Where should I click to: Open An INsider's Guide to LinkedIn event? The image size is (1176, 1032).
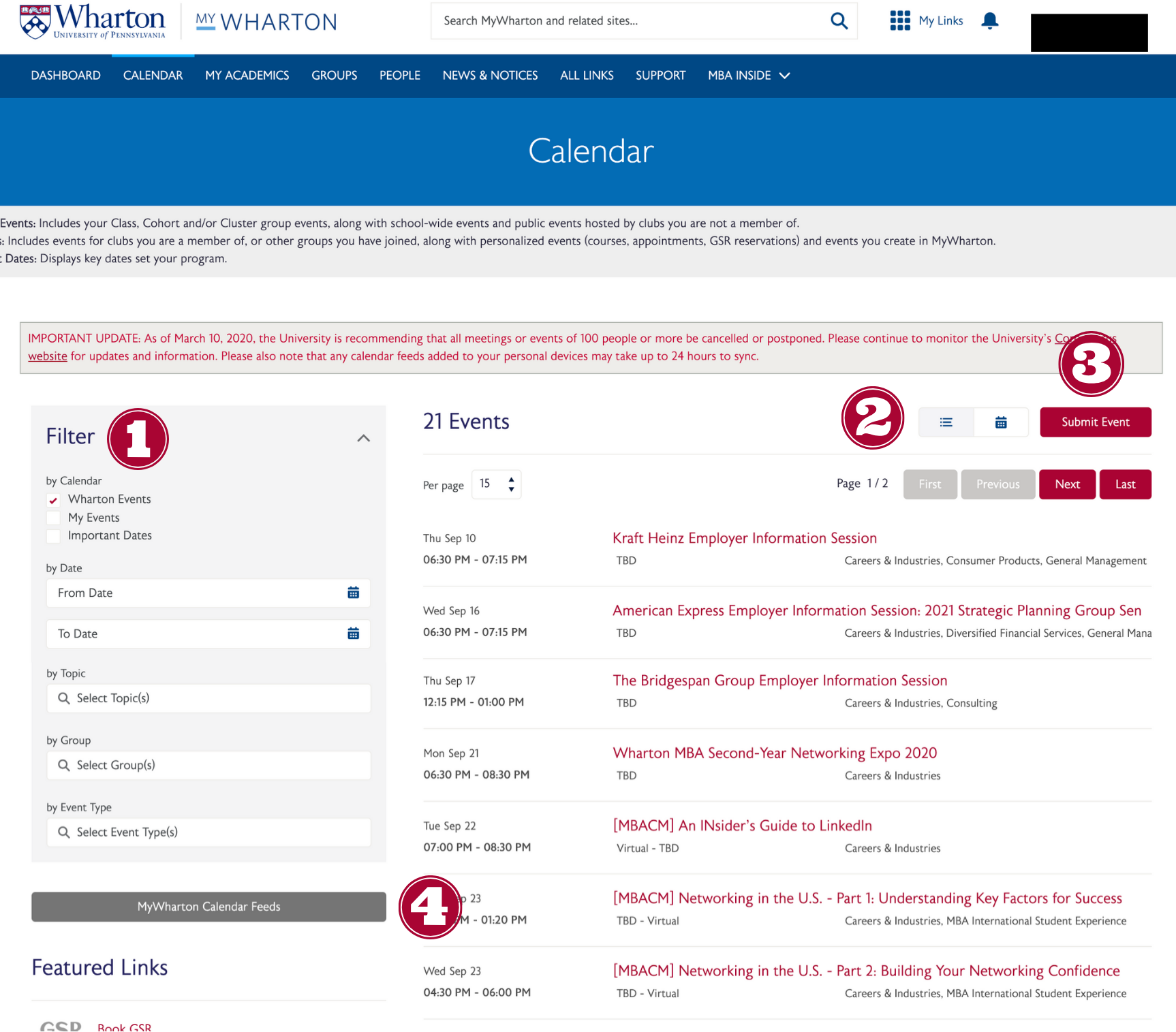(x=743, y=826)
